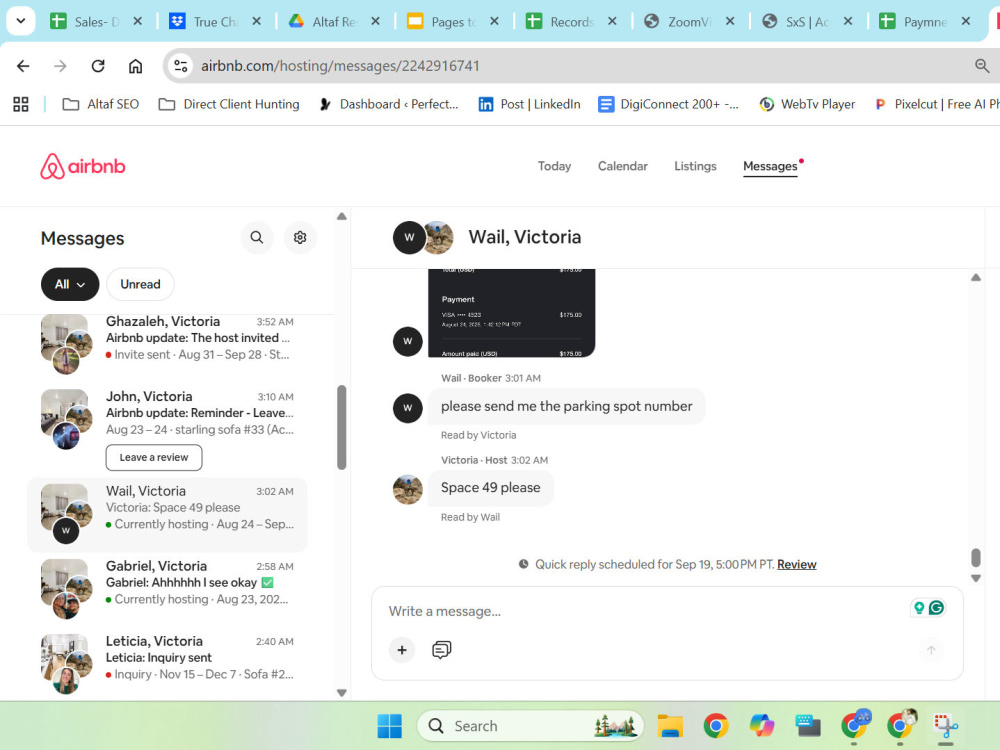Close the True Ch tab
The image size is (1000, 750).
click(256, 21)
